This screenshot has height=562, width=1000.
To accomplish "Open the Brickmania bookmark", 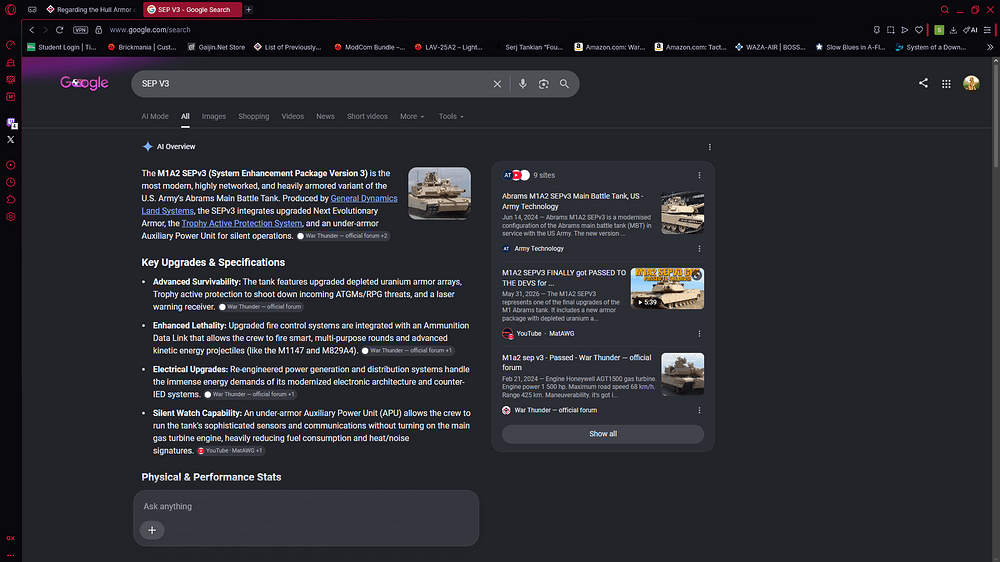I will point(142,47).
